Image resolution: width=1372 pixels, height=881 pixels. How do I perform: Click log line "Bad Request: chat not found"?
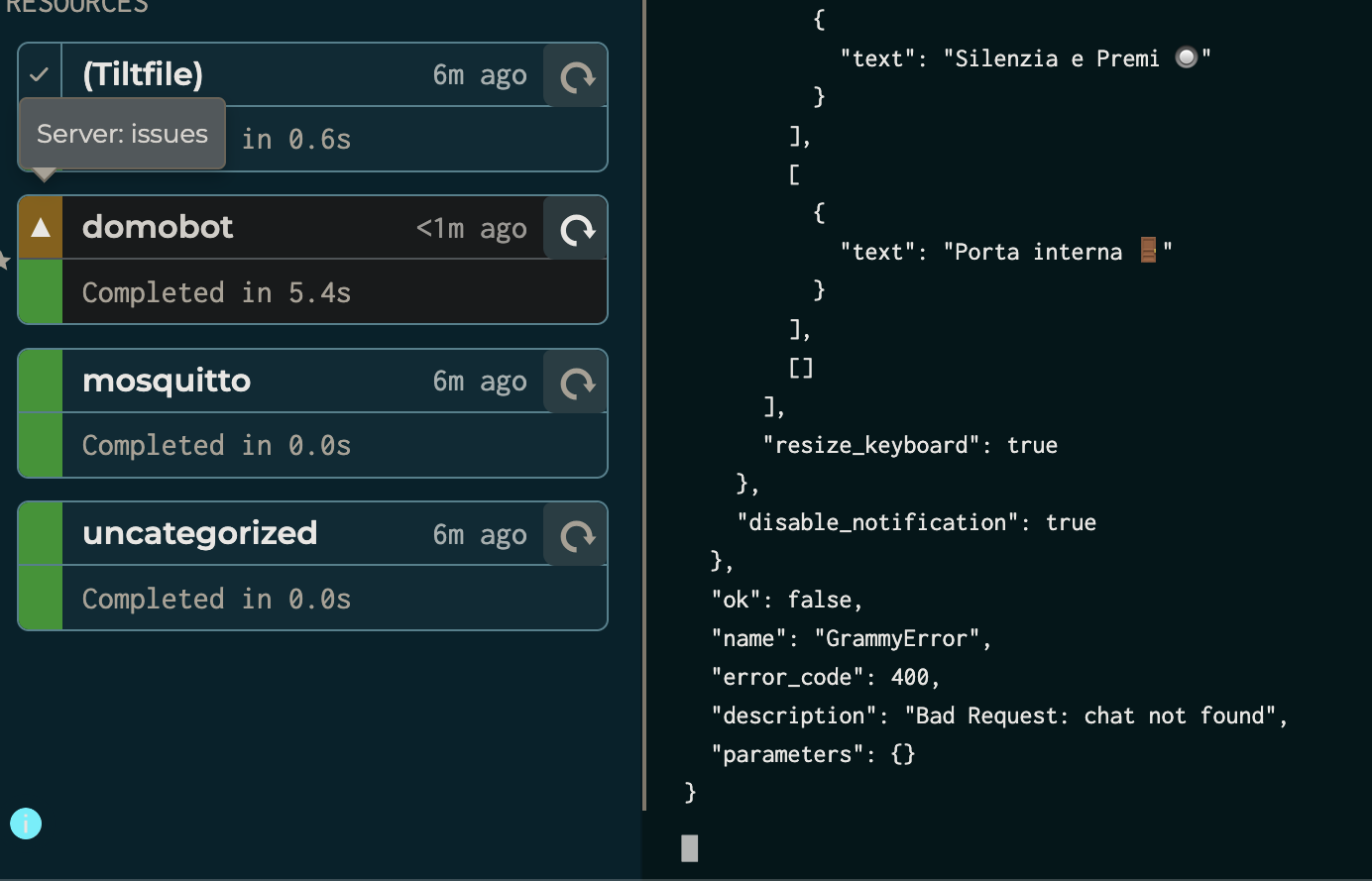click(x=999, y=716)
